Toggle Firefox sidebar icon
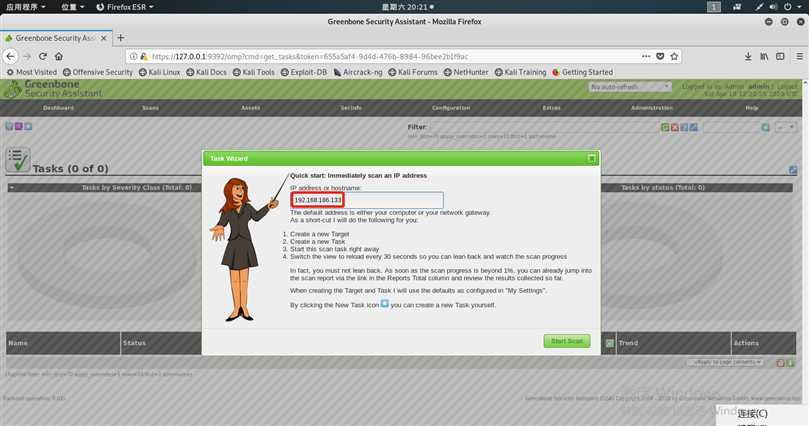Screen dimensions: 809x426 [x=780, y=57]
